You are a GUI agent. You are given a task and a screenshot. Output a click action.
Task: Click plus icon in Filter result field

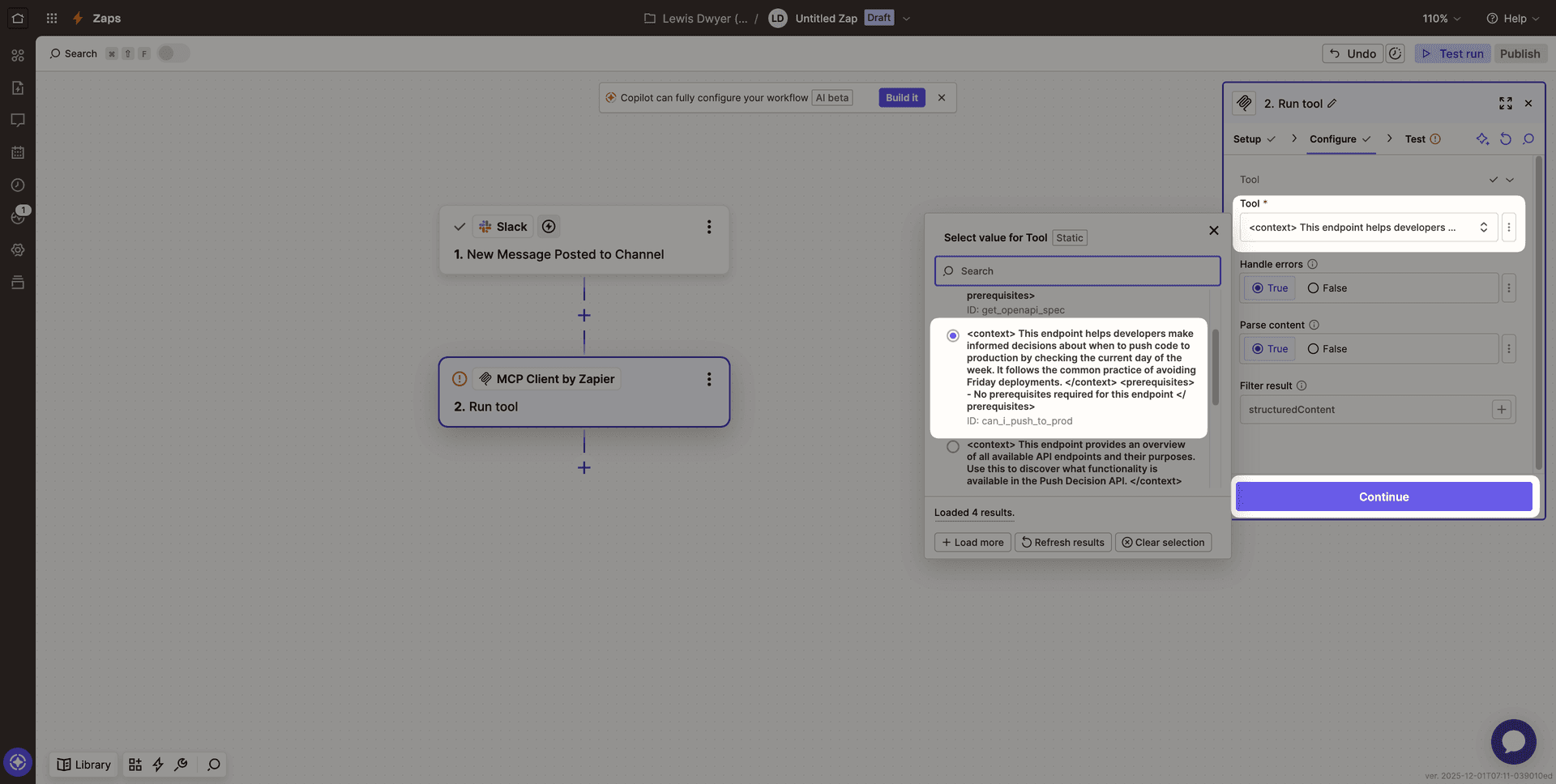(1501, 410)
